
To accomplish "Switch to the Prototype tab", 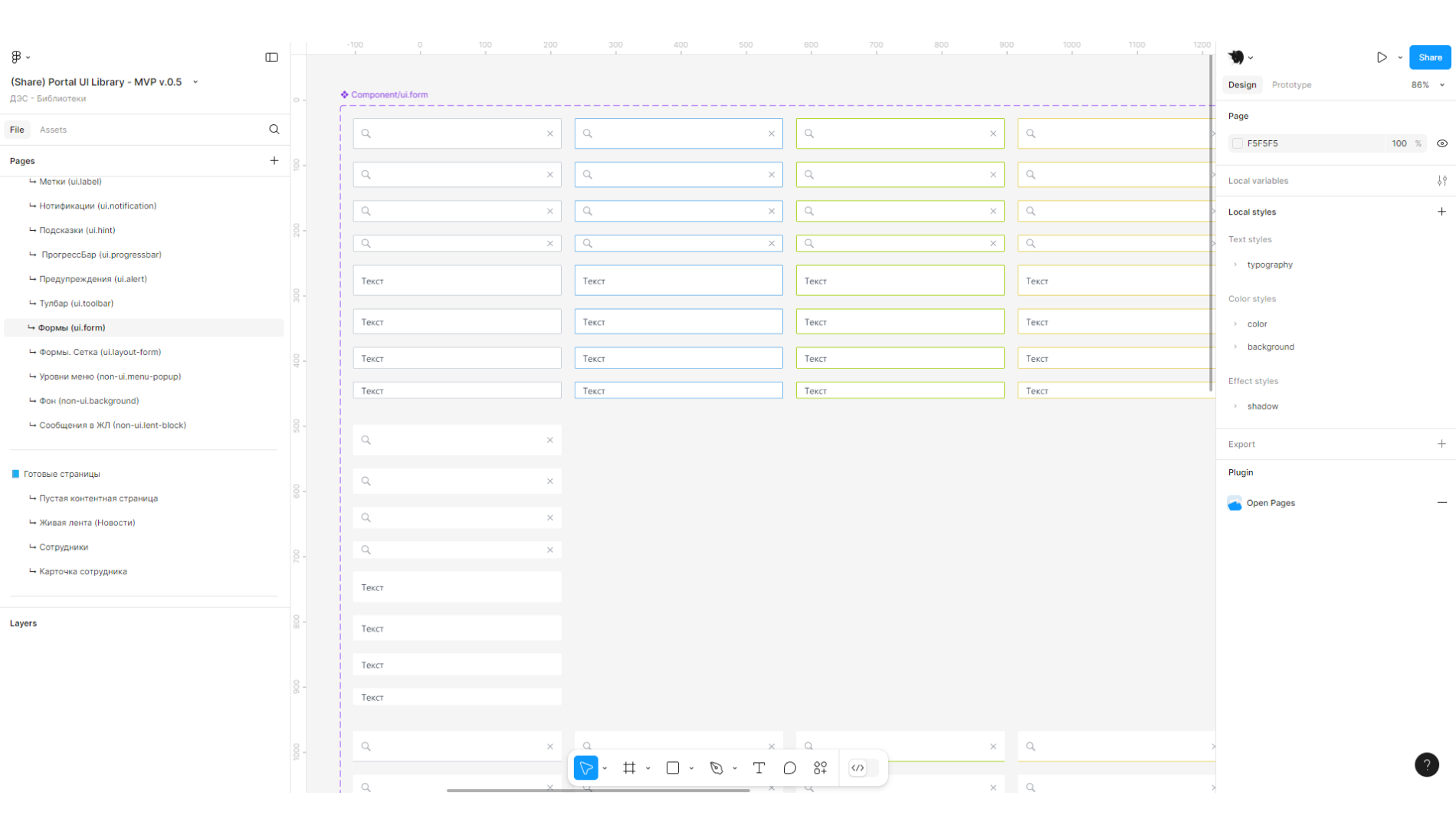I will click(1291, 85).
